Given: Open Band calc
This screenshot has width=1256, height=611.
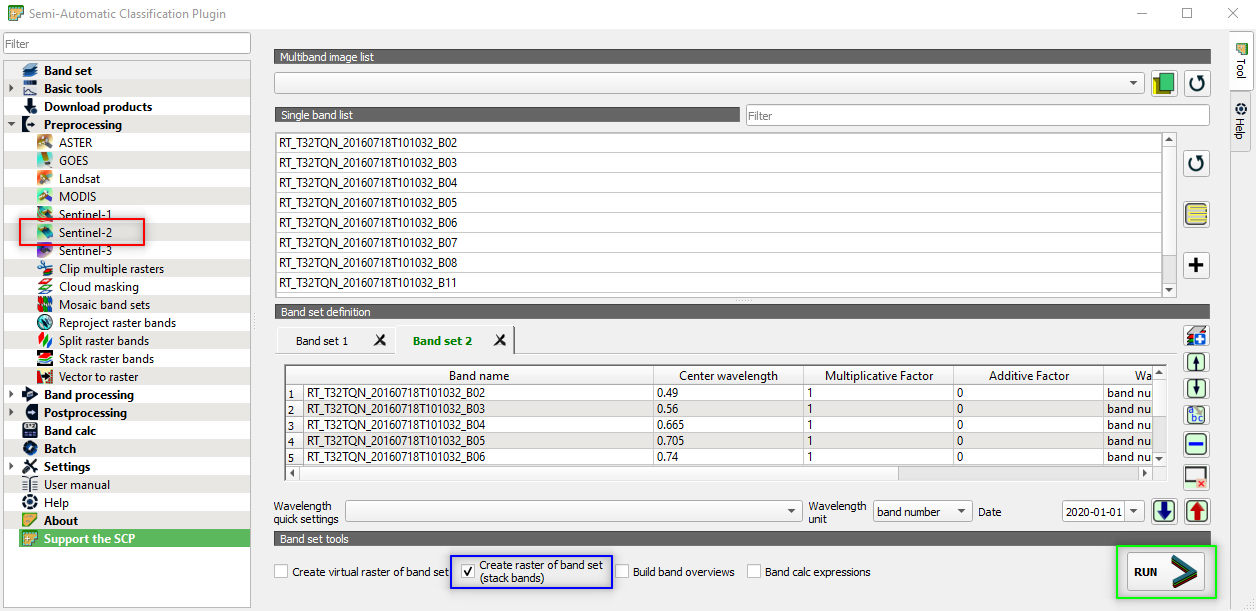Looking at the screenshot, I should click(70, 431).
